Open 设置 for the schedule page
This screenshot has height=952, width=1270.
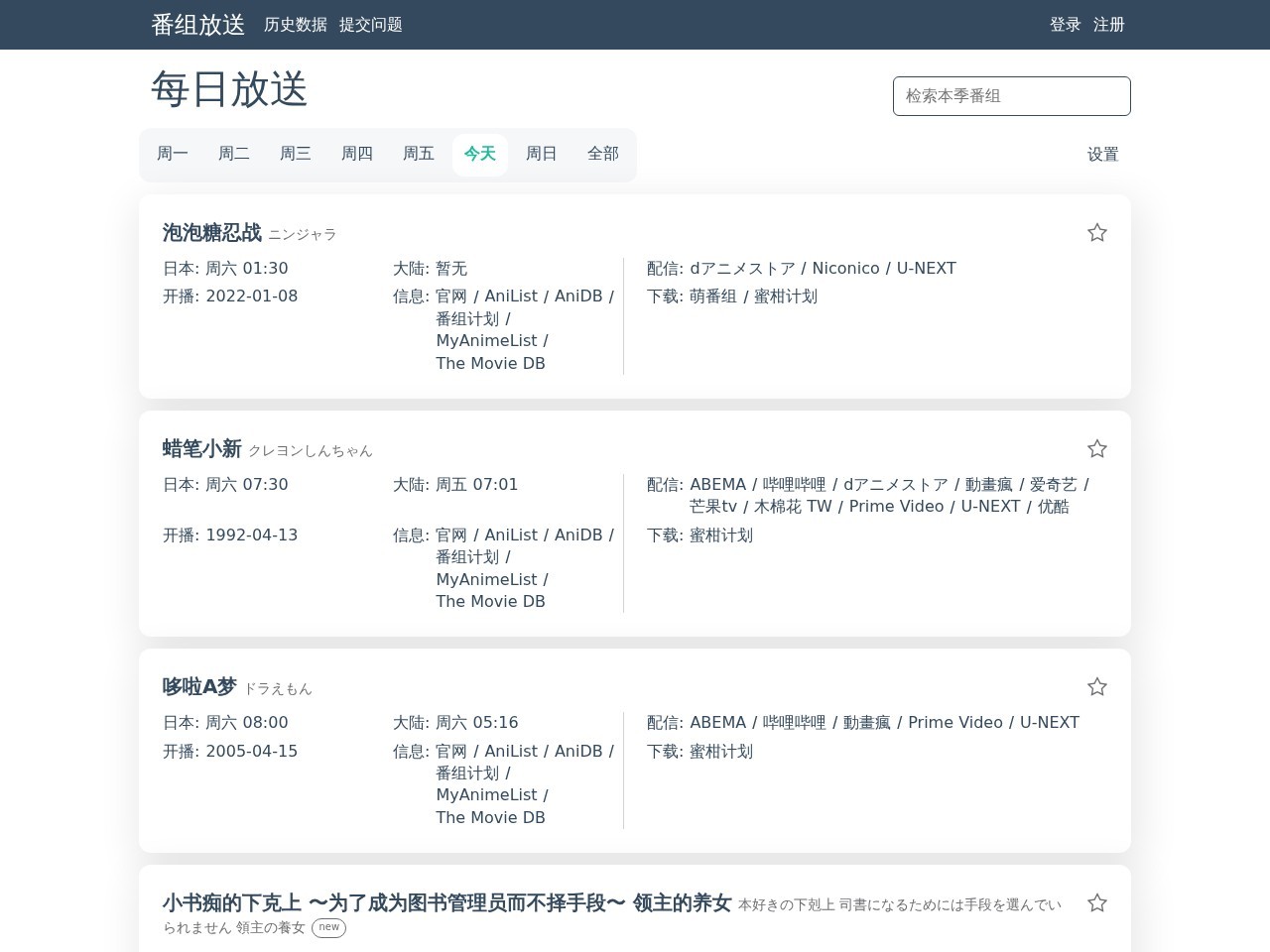coord(1102,155)
